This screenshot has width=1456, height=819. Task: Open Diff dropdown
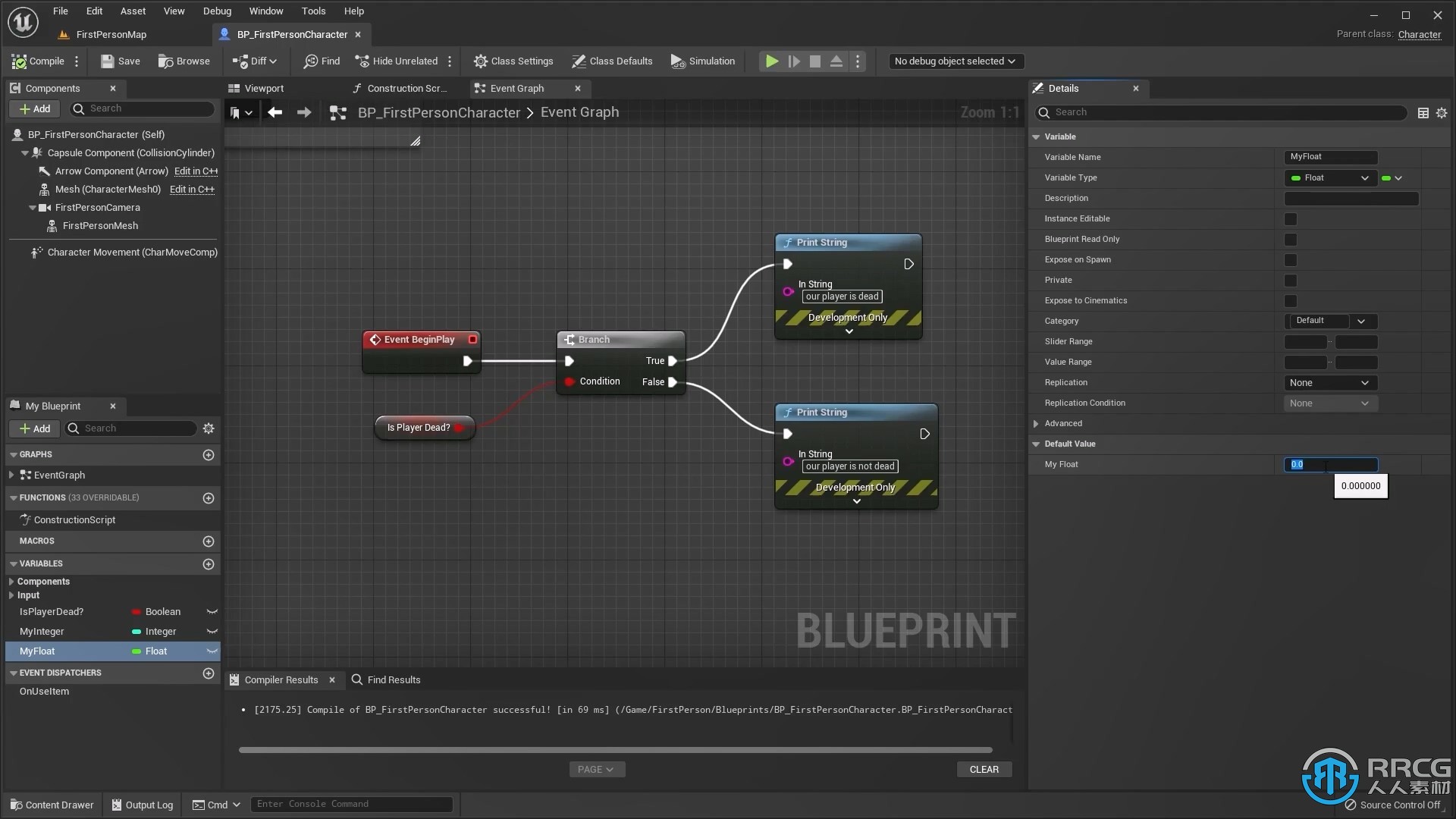[x=255, y=61]
